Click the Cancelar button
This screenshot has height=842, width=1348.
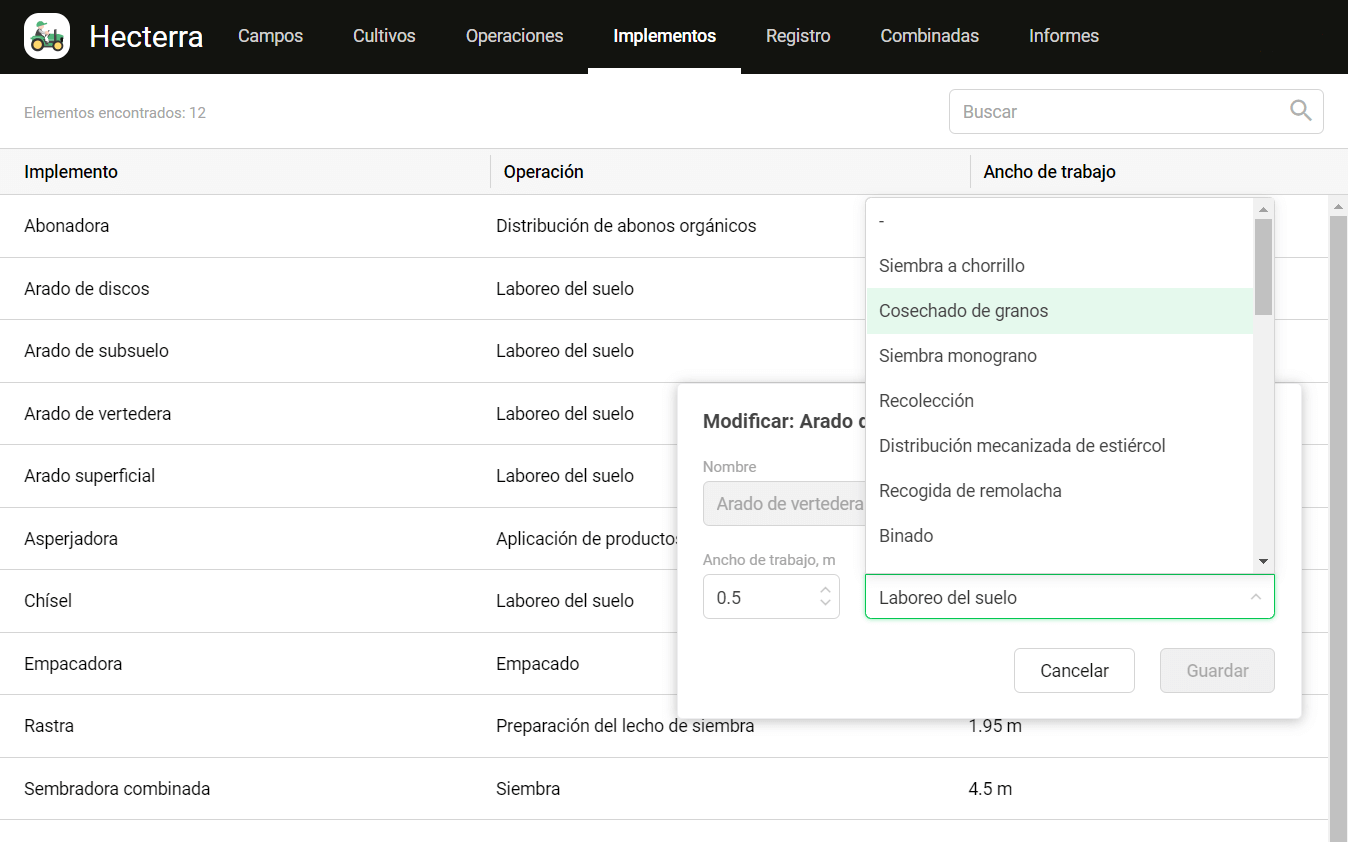point(1074,671)
